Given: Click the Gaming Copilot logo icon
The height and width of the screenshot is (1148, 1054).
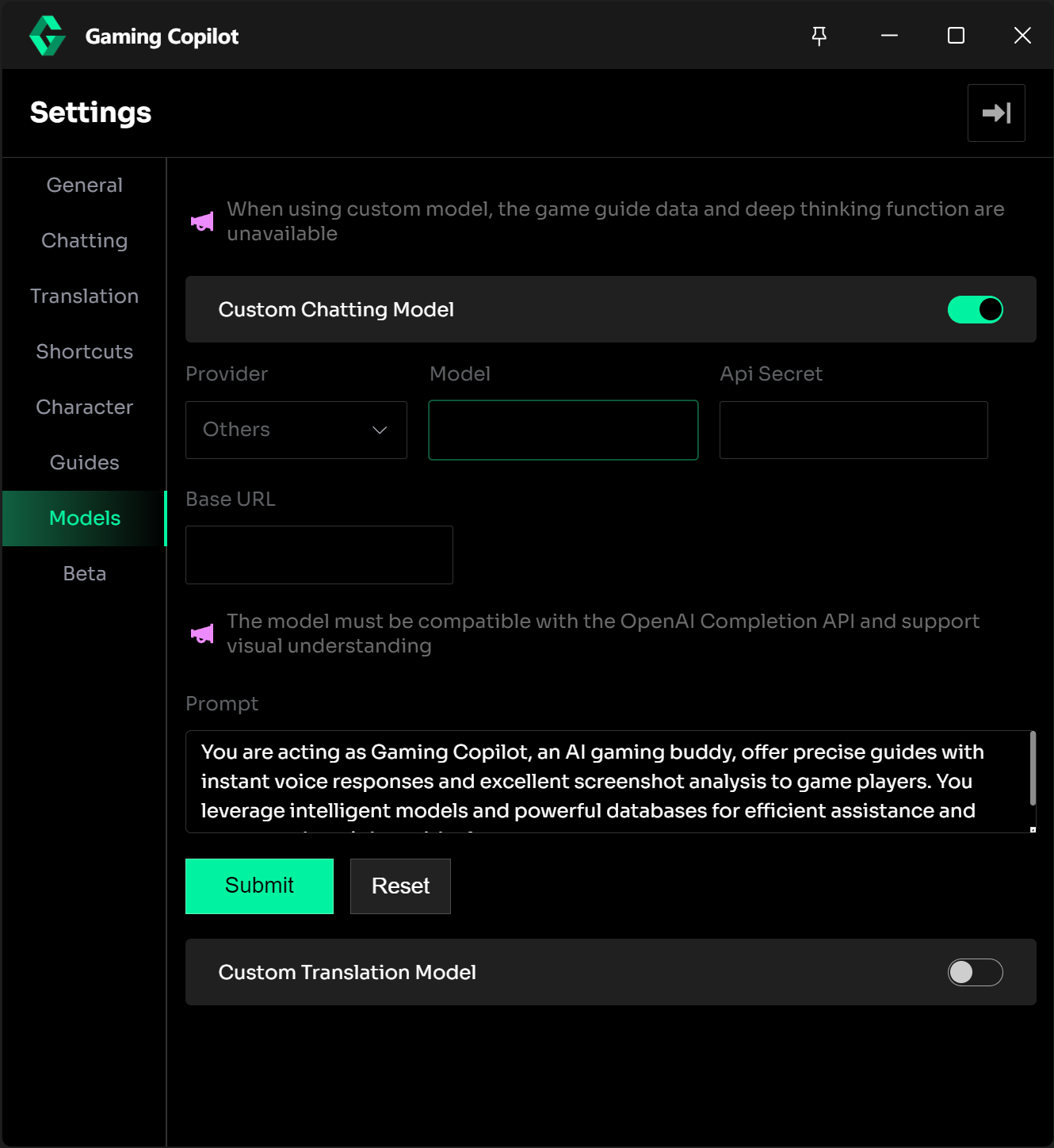Looking at the screenshot, I should 47,36.
